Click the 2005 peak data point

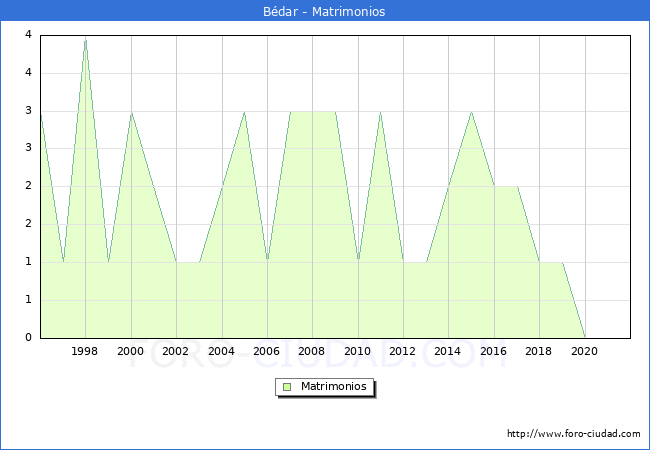pyautogui.click(x=245, y=112)
